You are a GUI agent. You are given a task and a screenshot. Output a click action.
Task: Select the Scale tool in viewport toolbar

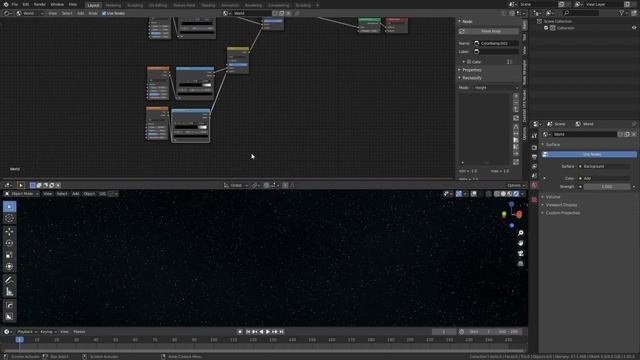click(9, 255)
